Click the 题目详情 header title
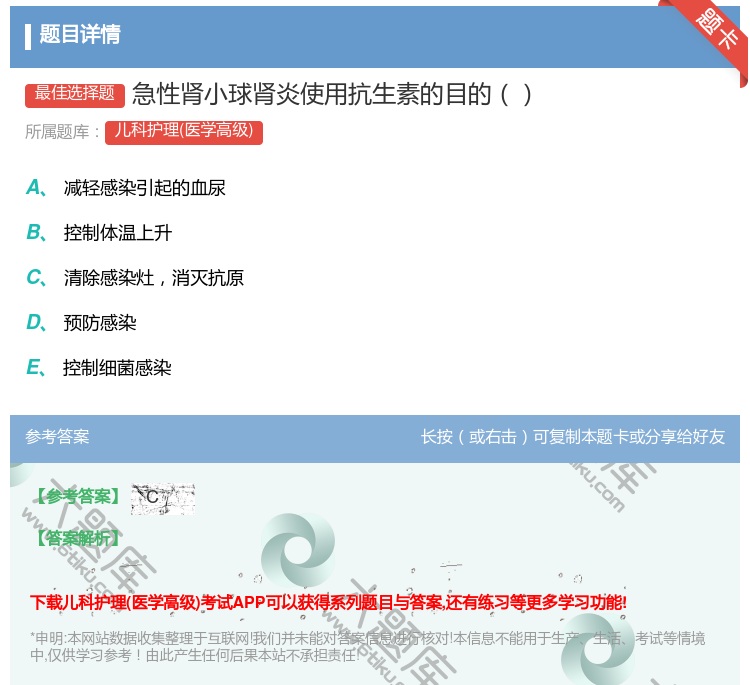 click(x=80, y=34)
